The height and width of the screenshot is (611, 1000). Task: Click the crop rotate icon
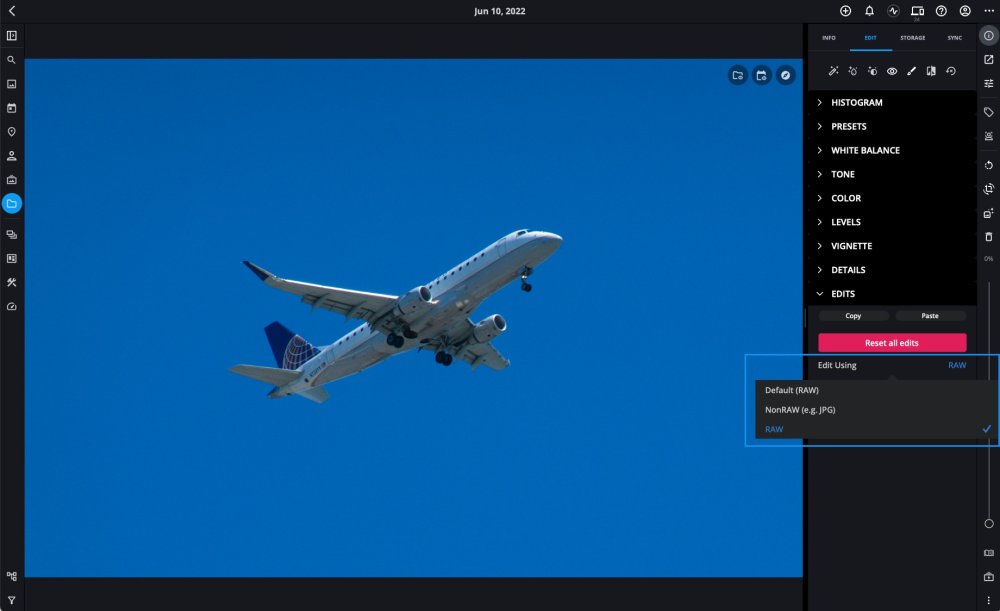[x=989, y=189]
